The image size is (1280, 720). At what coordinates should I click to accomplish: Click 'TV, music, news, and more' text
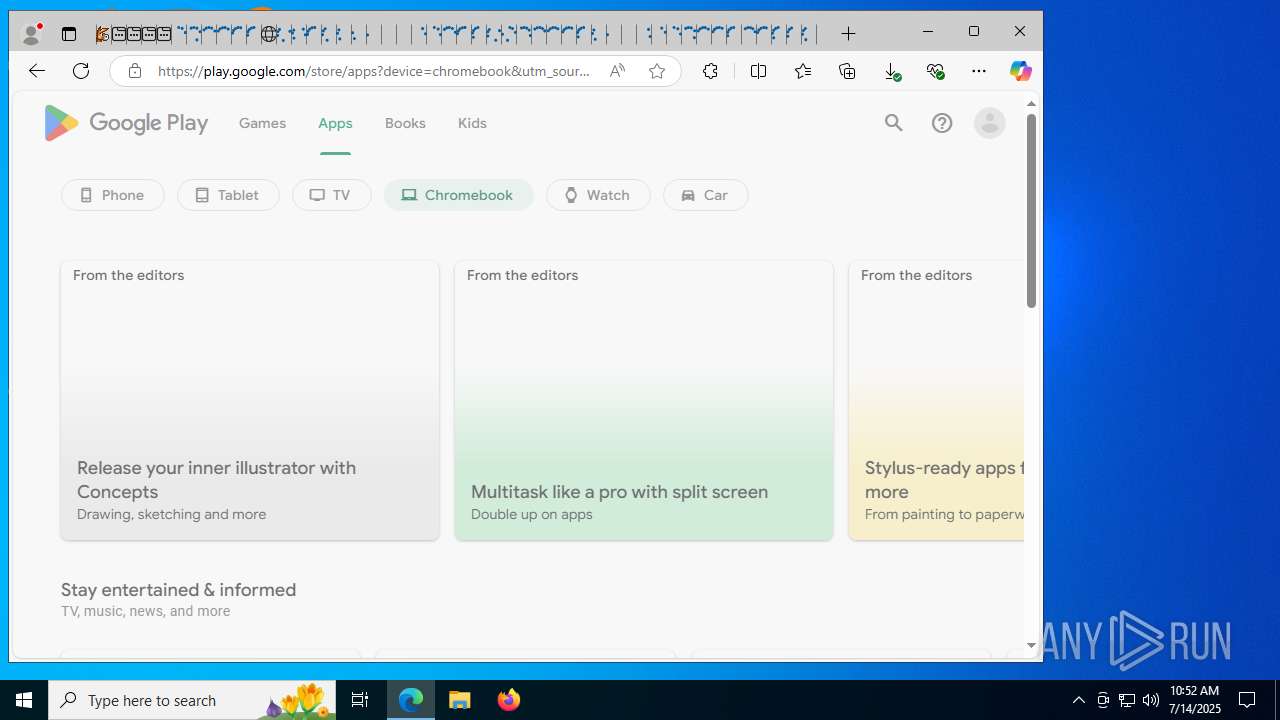[x=145, y=611]
